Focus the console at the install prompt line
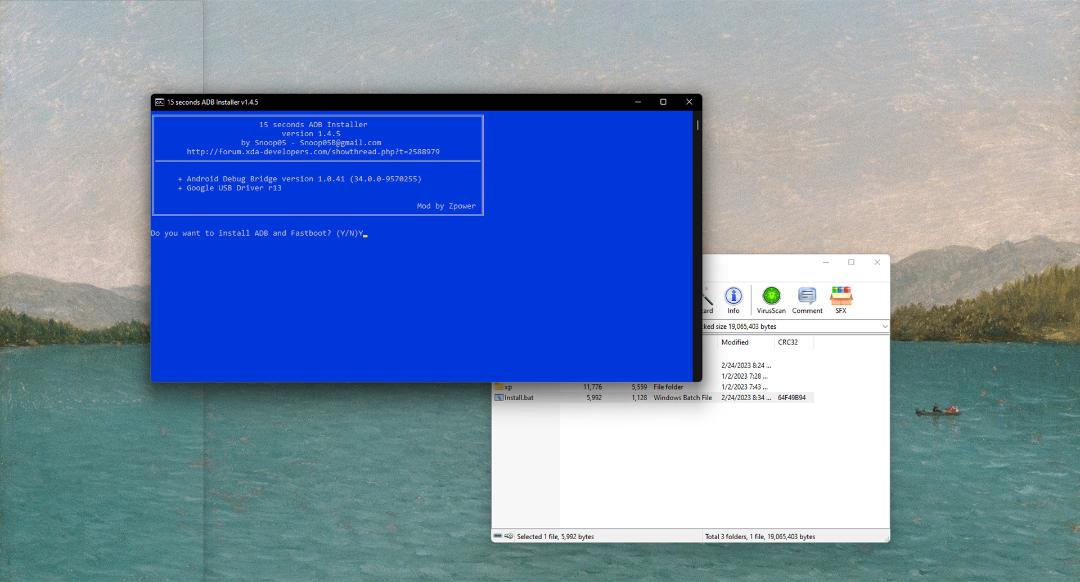The width and height of the screenshot is (1080, 582). tap(259, 233)
